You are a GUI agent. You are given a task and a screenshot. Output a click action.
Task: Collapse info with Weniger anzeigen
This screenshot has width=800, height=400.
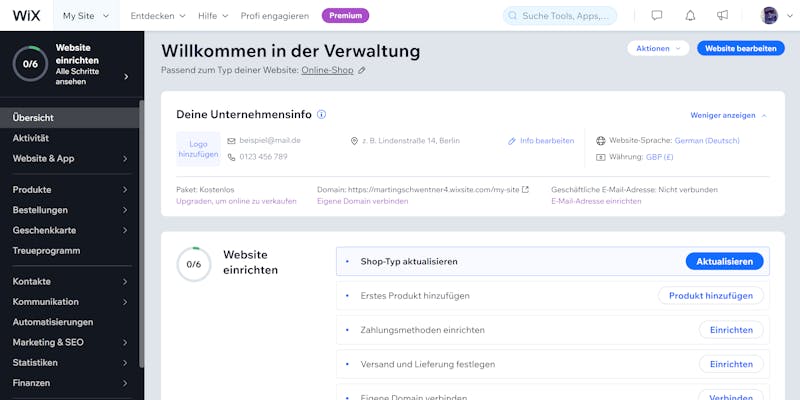[x=729, y=115]
